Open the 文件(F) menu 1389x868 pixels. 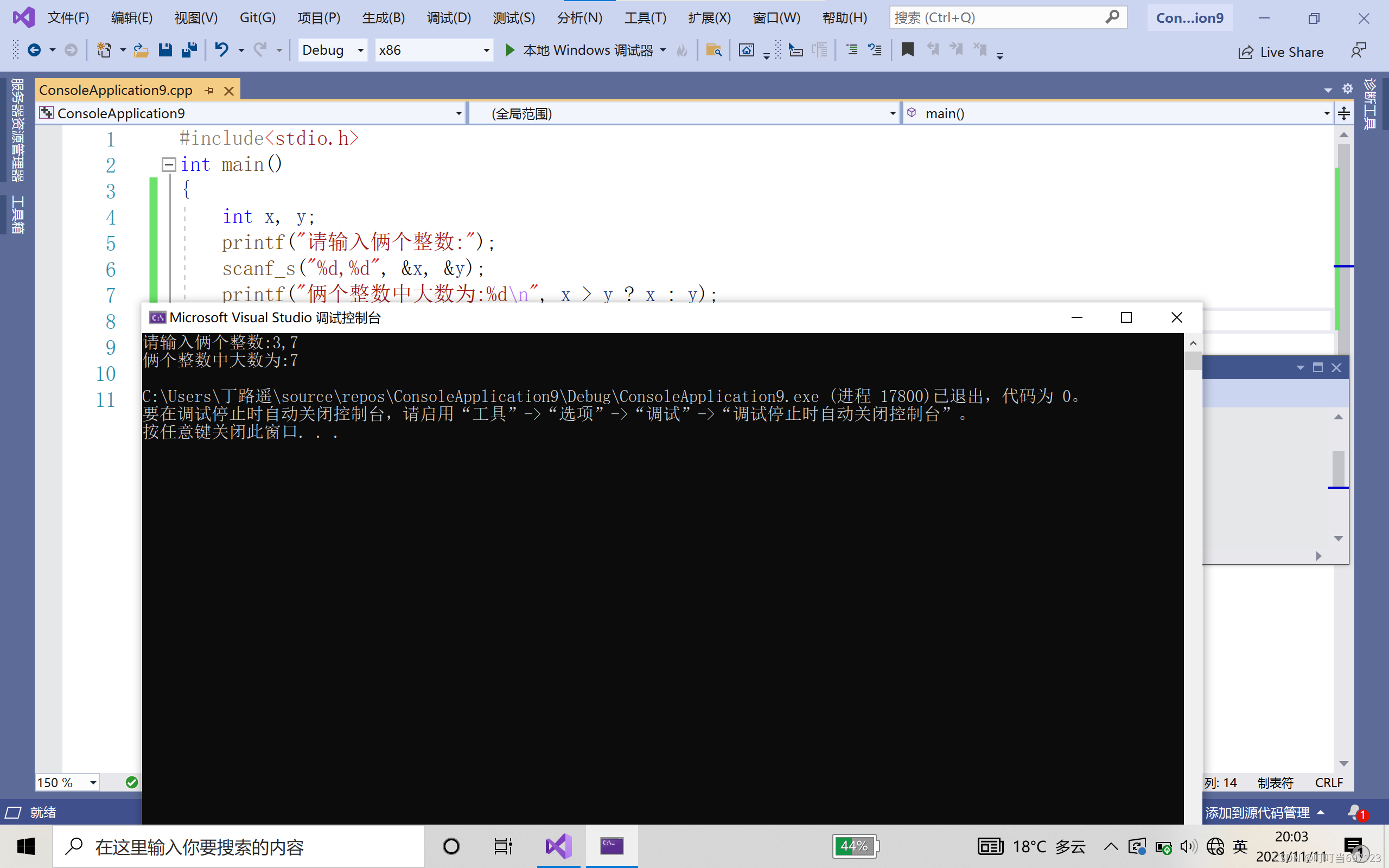point(68,18)
